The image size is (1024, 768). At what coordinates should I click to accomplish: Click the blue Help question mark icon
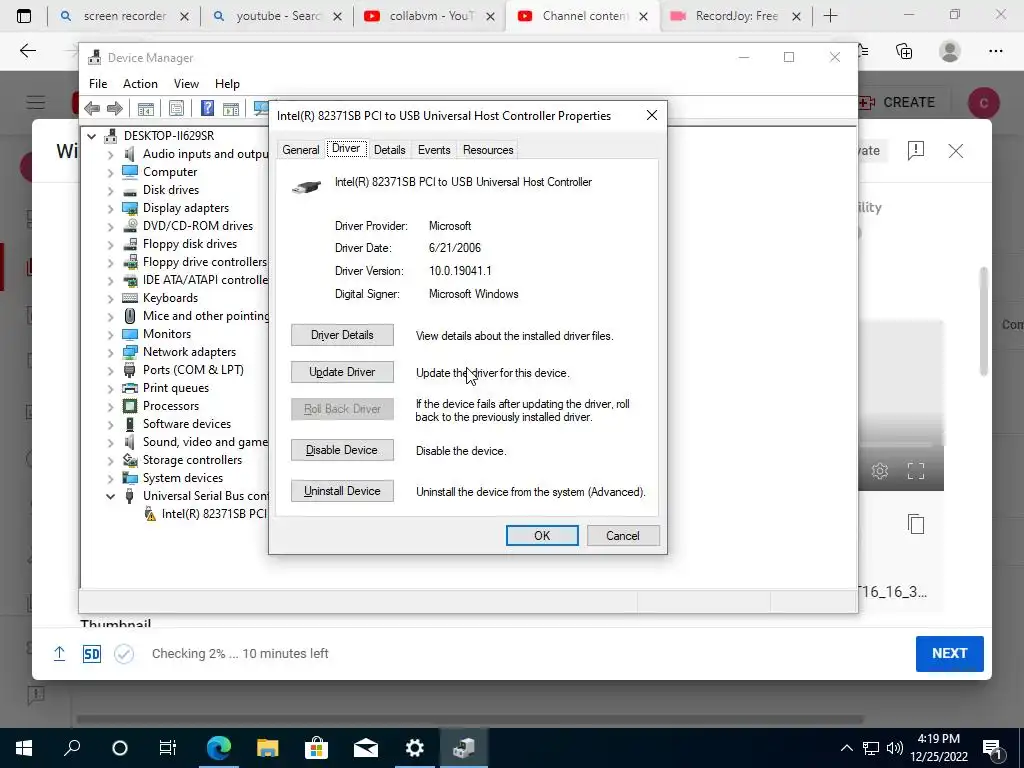pos(207,108)
